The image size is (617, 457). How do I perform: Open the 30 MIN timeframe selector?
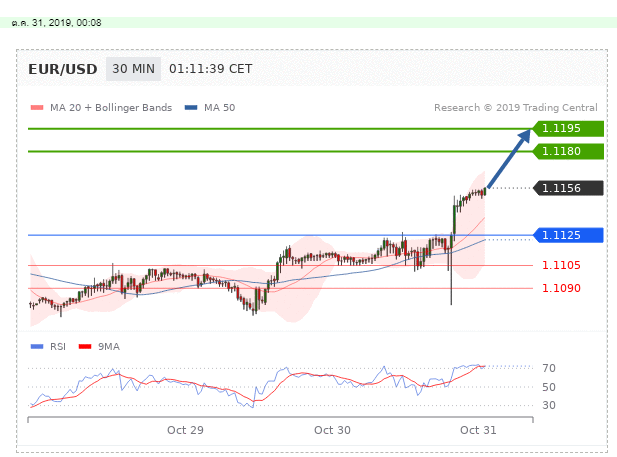132,69
